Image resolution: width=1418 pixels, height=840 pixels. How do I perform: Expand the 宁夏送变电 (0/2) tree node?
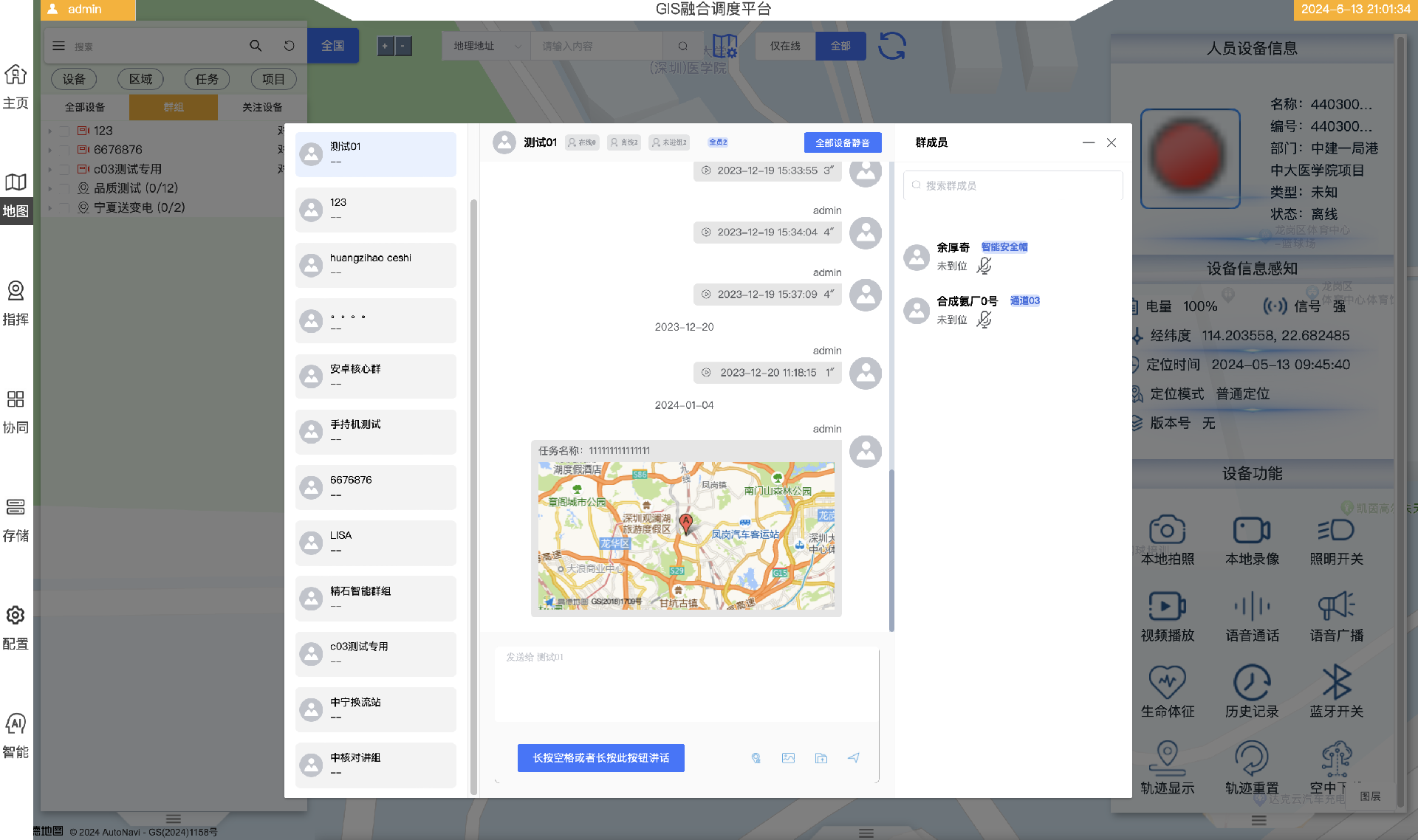(49, 208)
